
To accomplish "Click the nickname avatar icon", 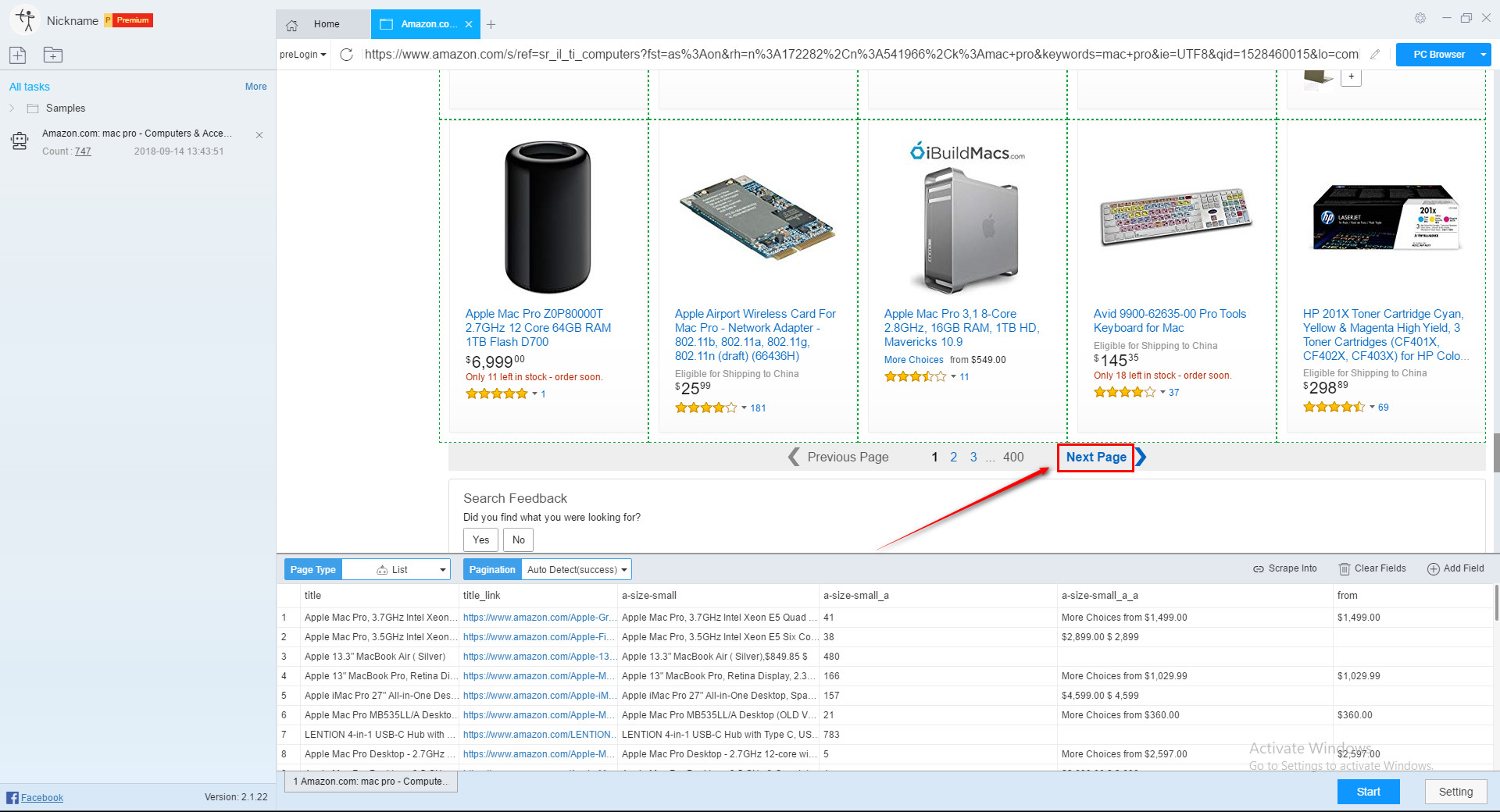I will coord(25,20).
